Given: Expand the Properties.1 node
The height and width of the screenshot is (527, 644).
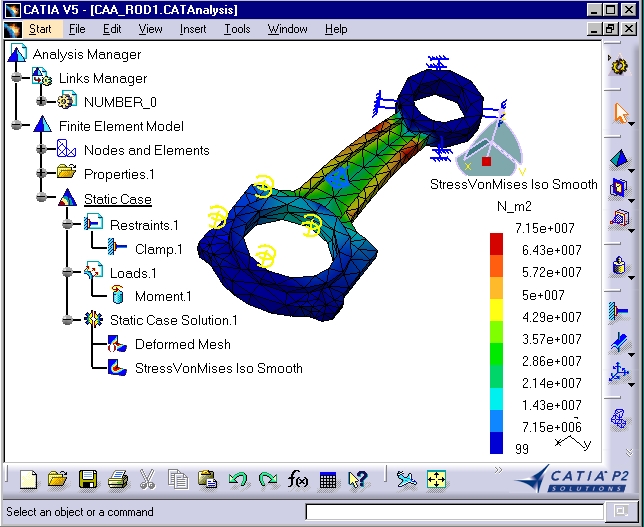Looking at the screenshot, I should [41, 173].
